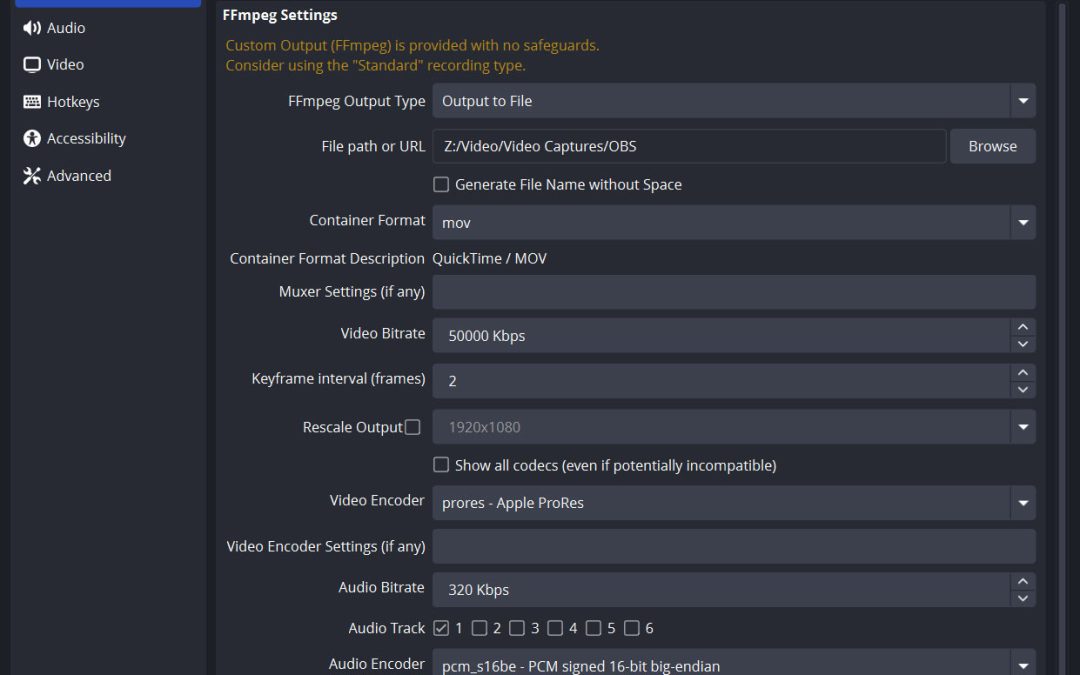Click the Hotkeys keyboard icon
Image resolution: width=1080 pixels, height=675 pixels.
(x=32, y=102)
